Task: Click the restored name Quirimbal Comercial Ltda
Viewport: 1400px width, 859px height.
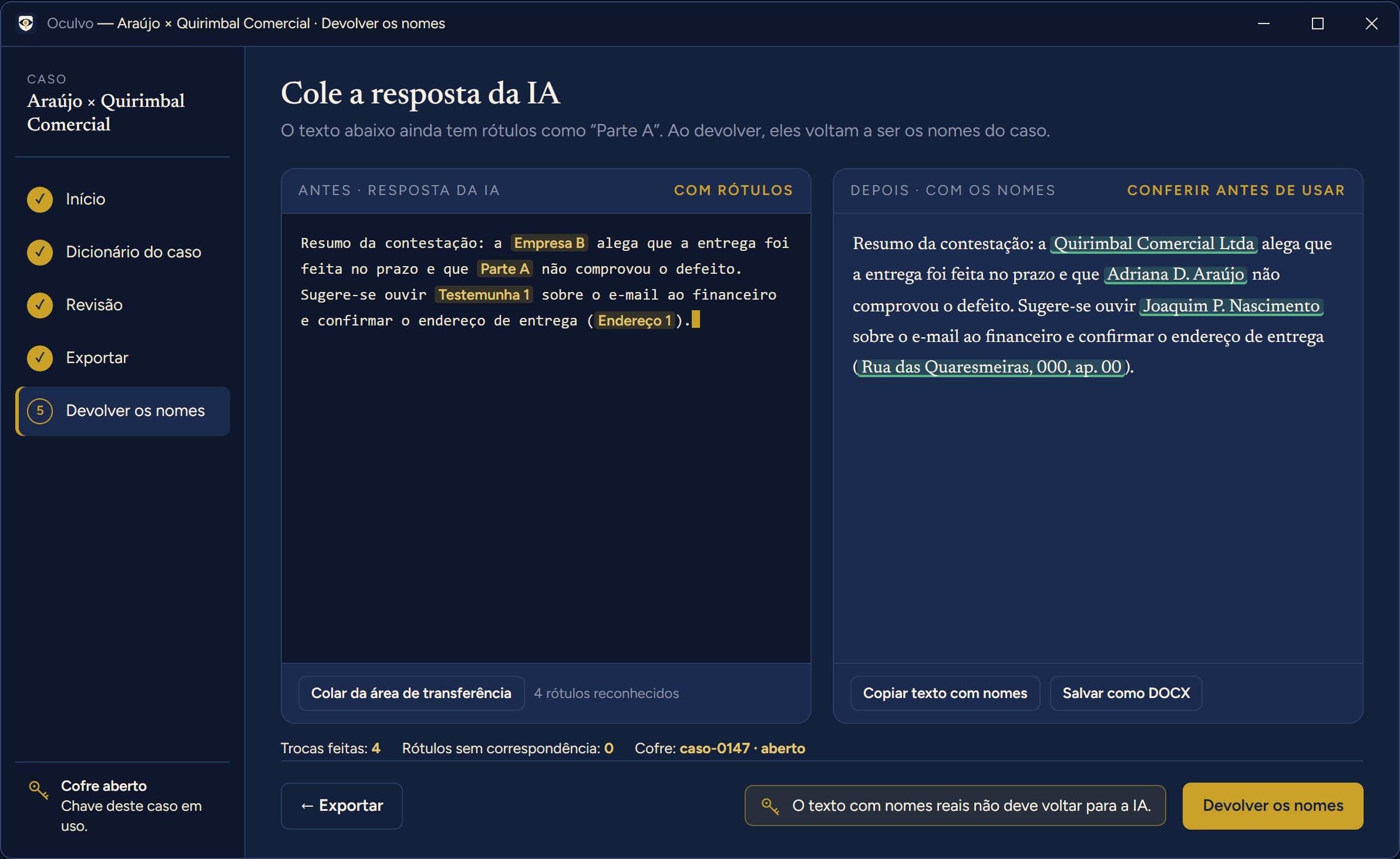Action: tap(1154, 243)
